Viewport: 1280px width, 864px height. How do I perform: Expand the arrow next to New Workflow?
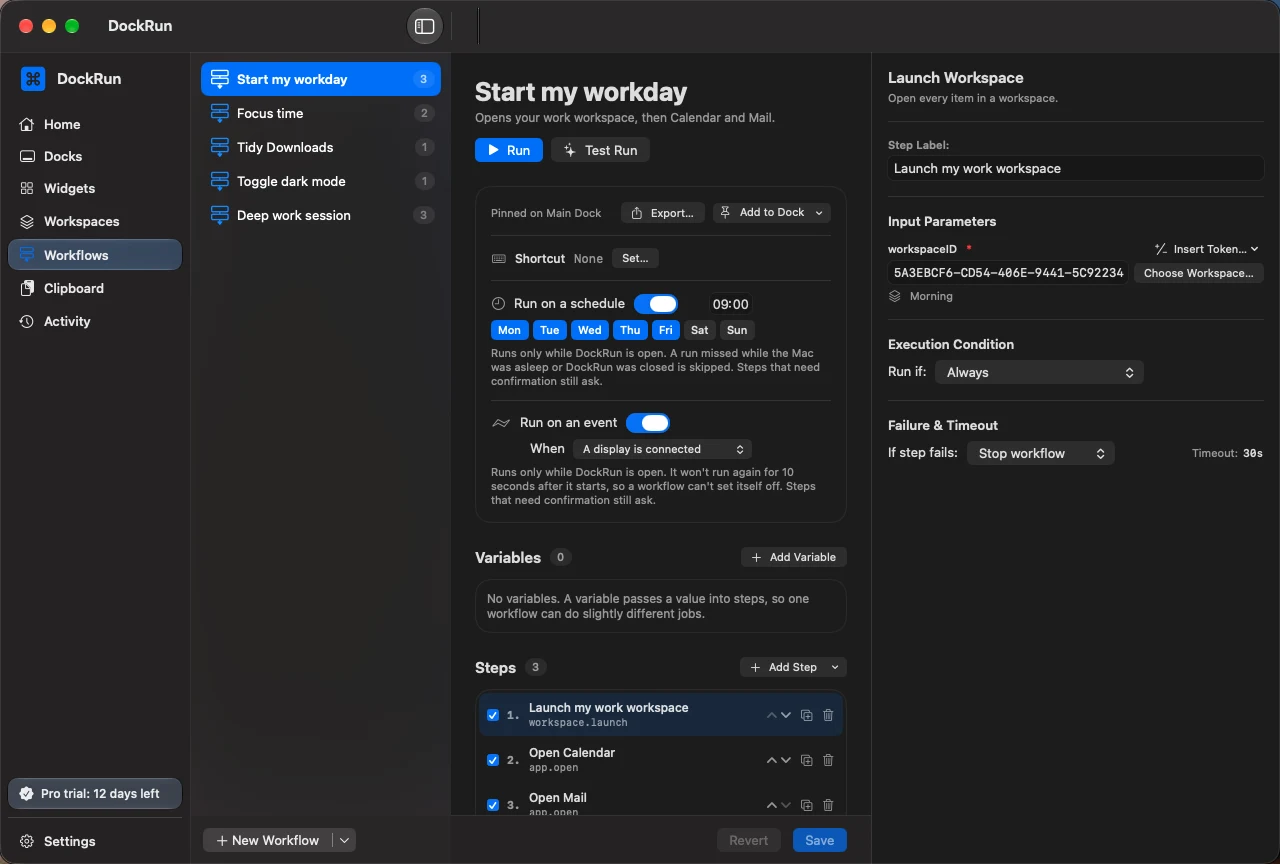pos(344,840)
